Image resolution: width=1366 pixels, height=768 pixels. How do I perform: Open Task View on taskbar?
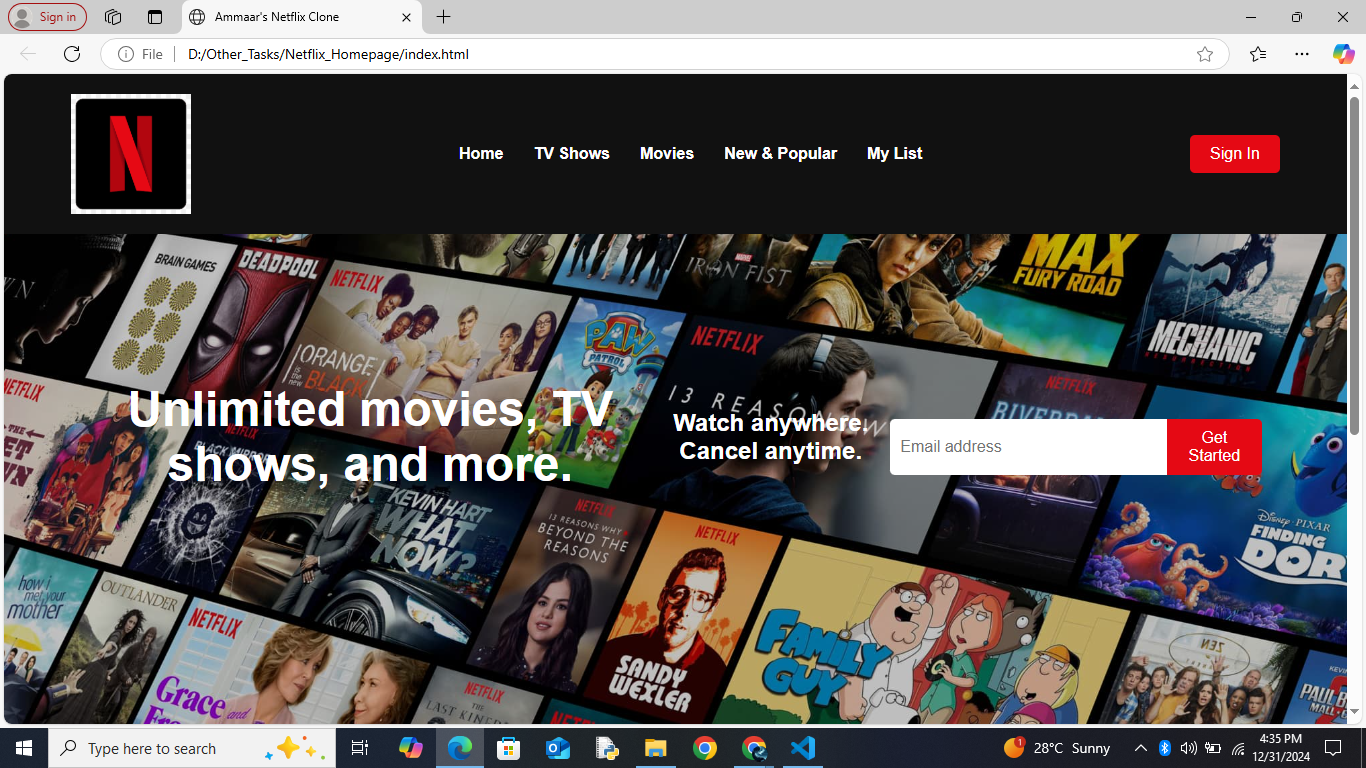coord(360,748)
